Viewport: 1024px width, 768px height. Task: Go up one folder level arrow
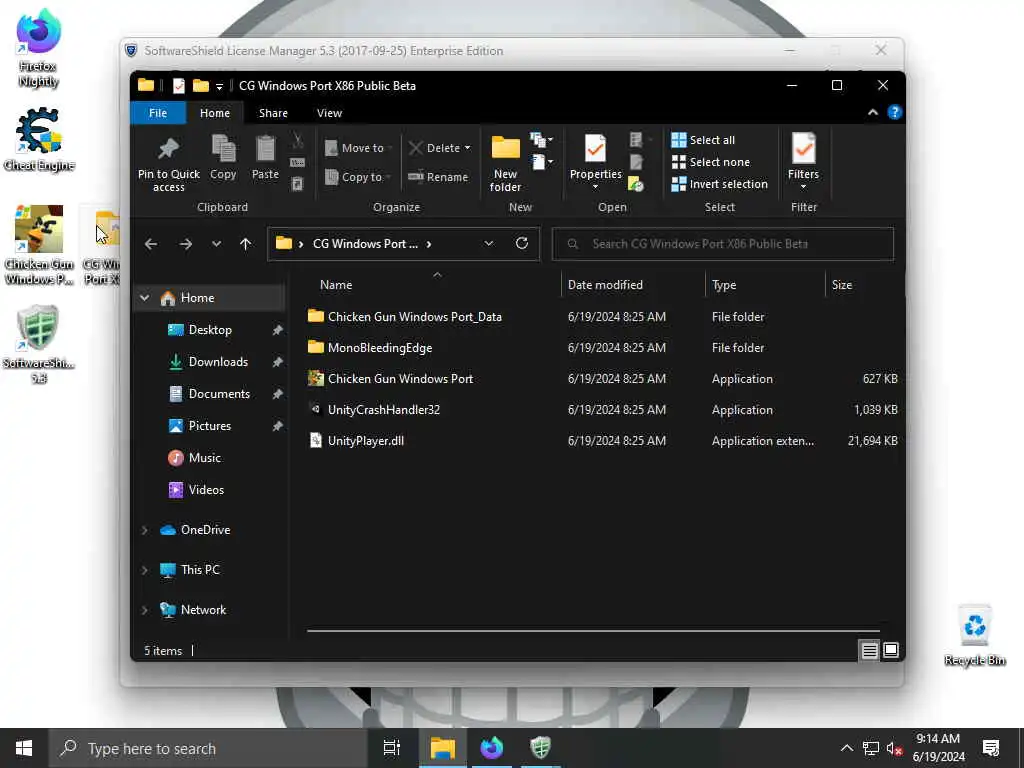point(246,244)
